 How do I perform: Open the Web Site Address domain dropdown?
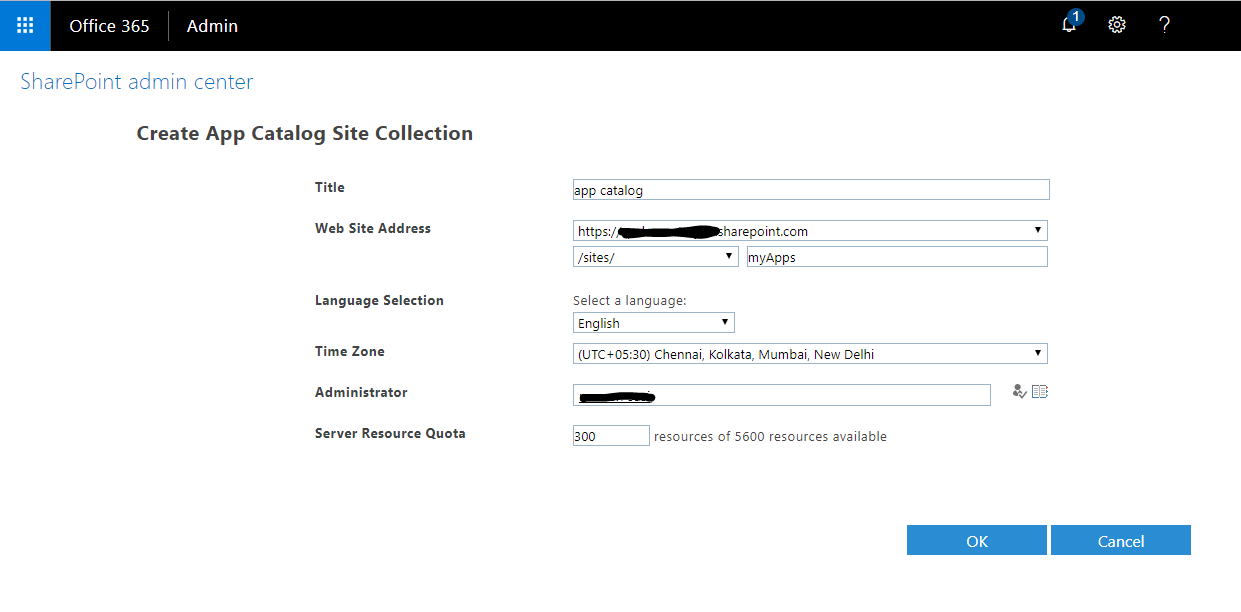1039,230
